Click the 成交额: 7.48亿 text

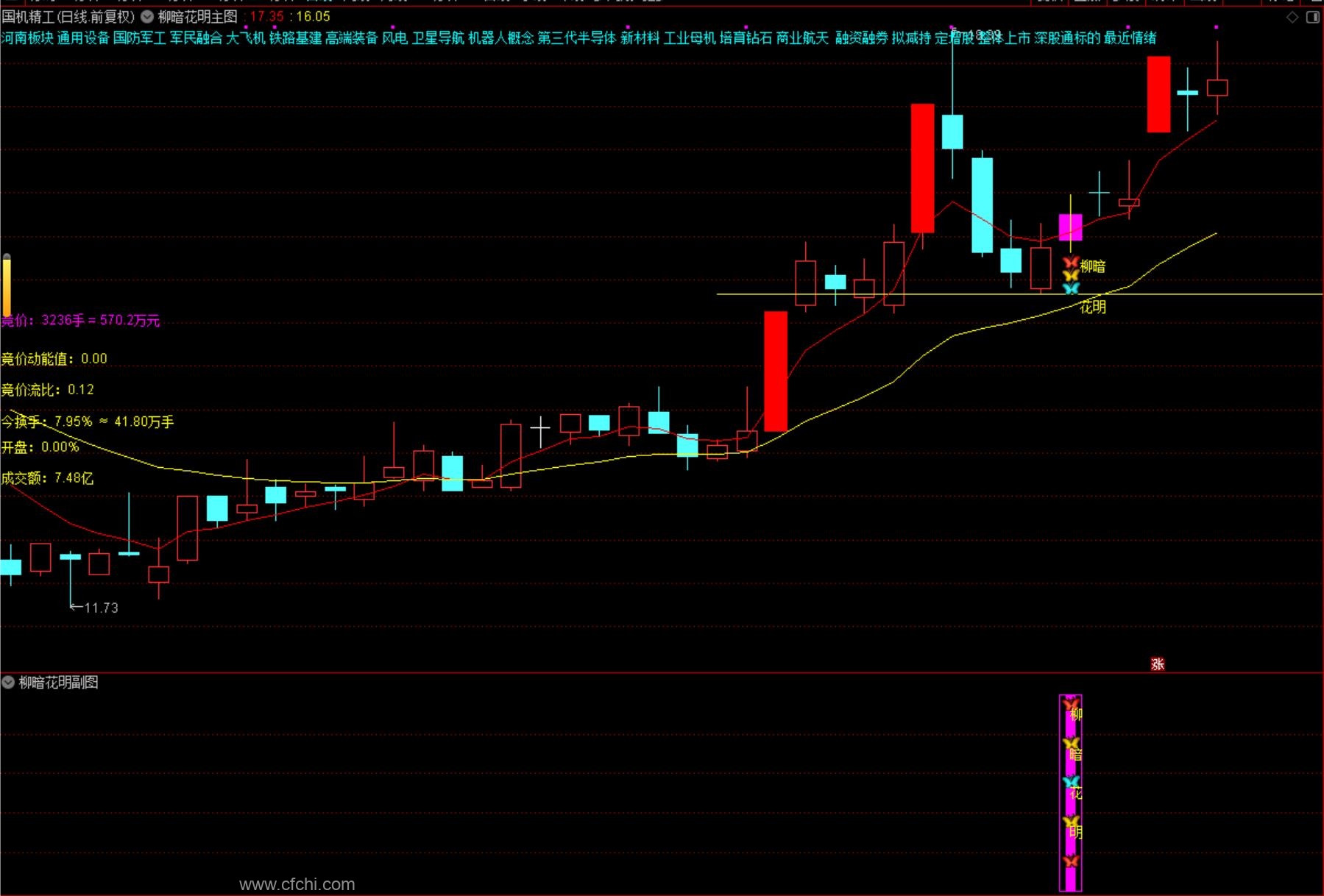tap(47, 478)
